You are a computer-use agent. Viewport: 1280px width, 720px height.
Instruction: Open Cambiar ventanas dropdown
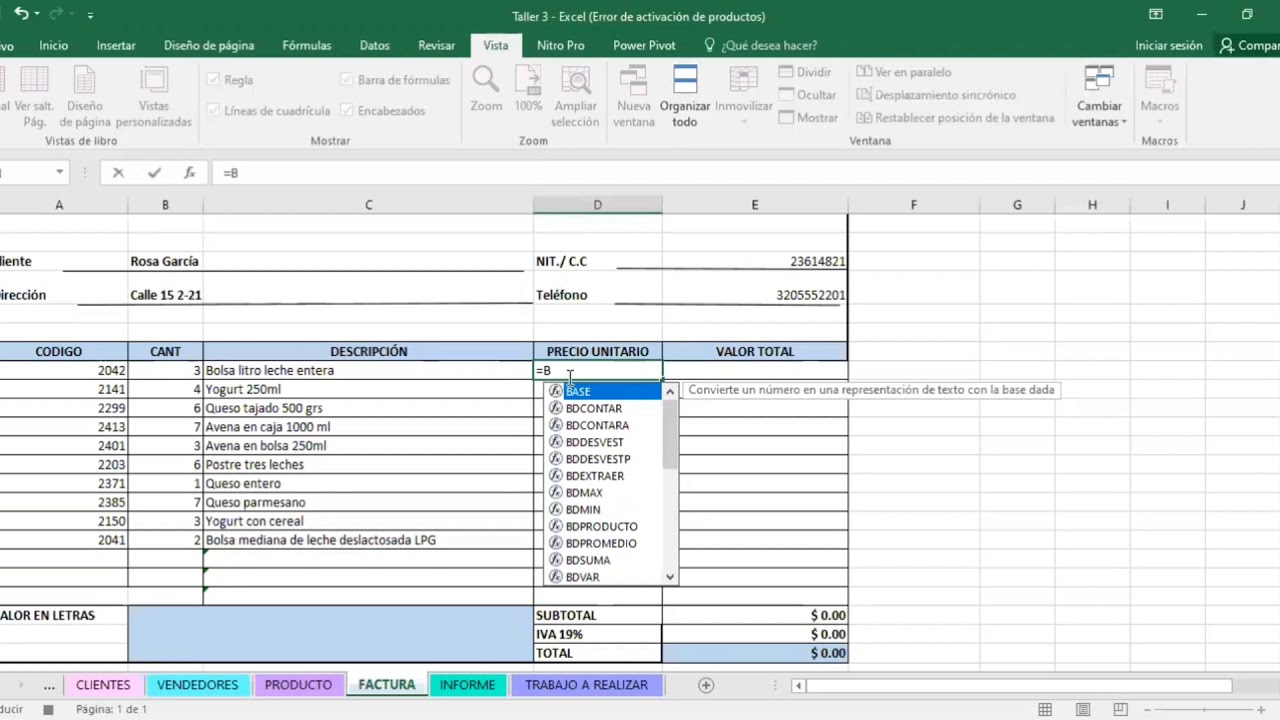1099,96
